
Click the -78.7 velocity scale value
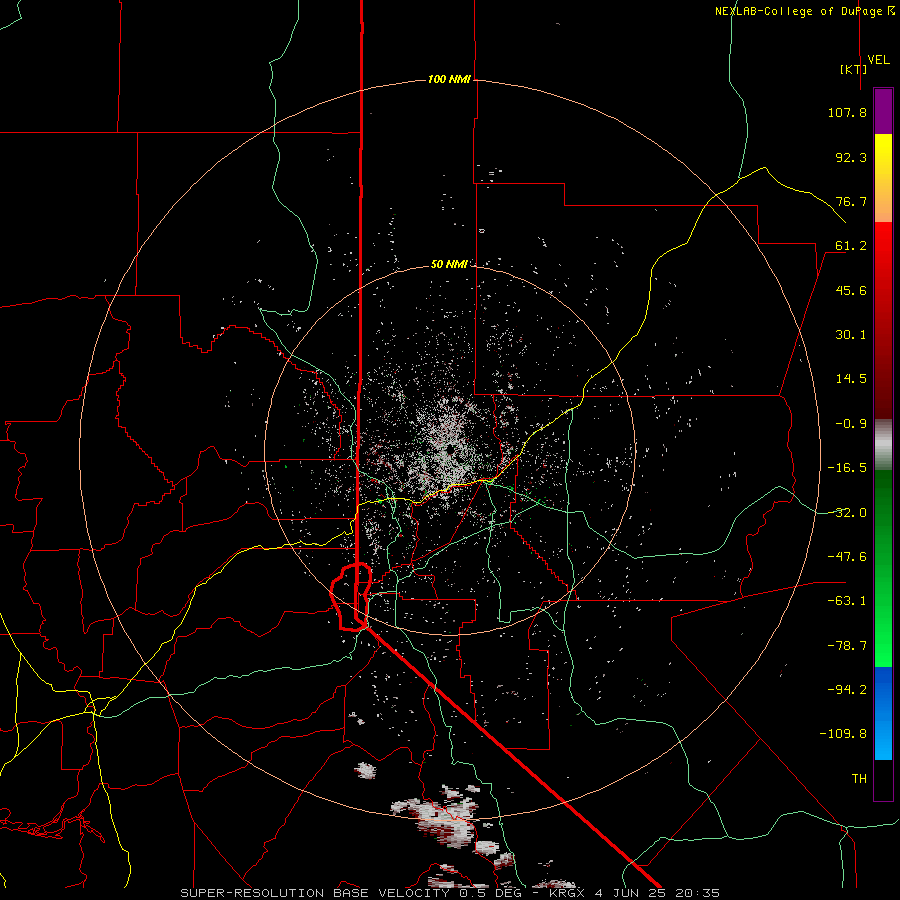[847, 646]
